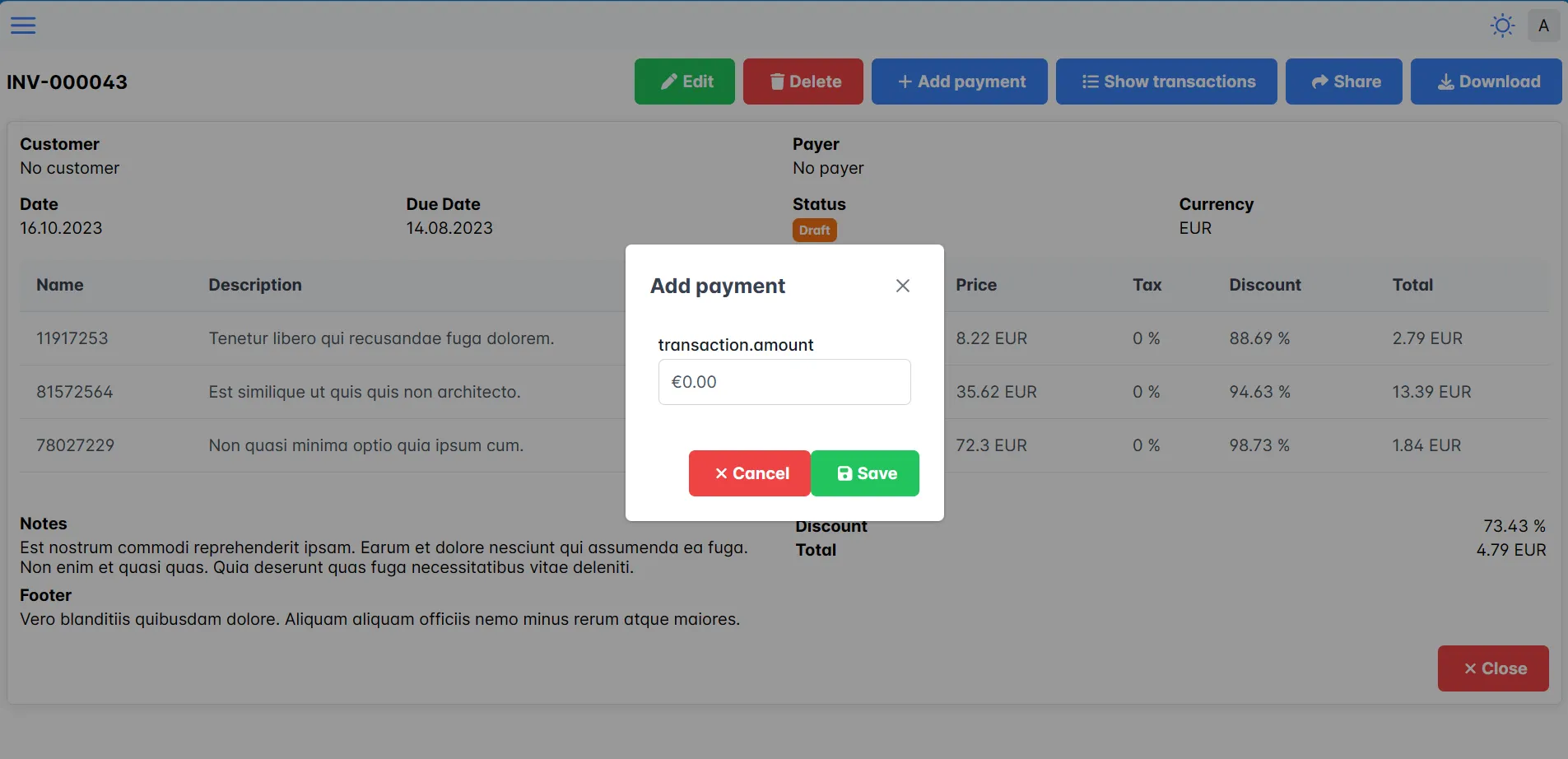Click the list icon on Show transactions button
Viewport: 1568px width, 759px height.
(1088, 81)
